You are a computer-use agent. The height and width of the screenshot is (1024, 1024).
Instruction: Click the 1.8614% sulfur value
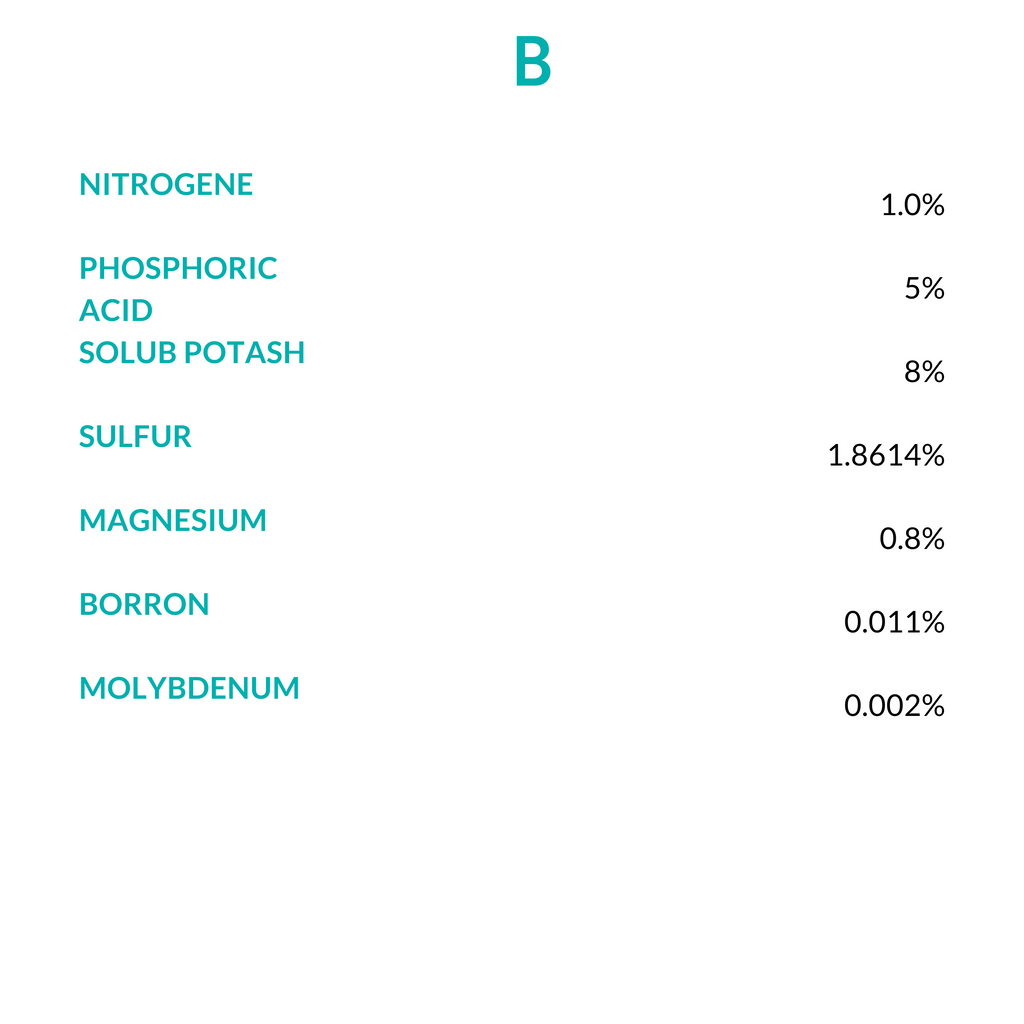886,455
